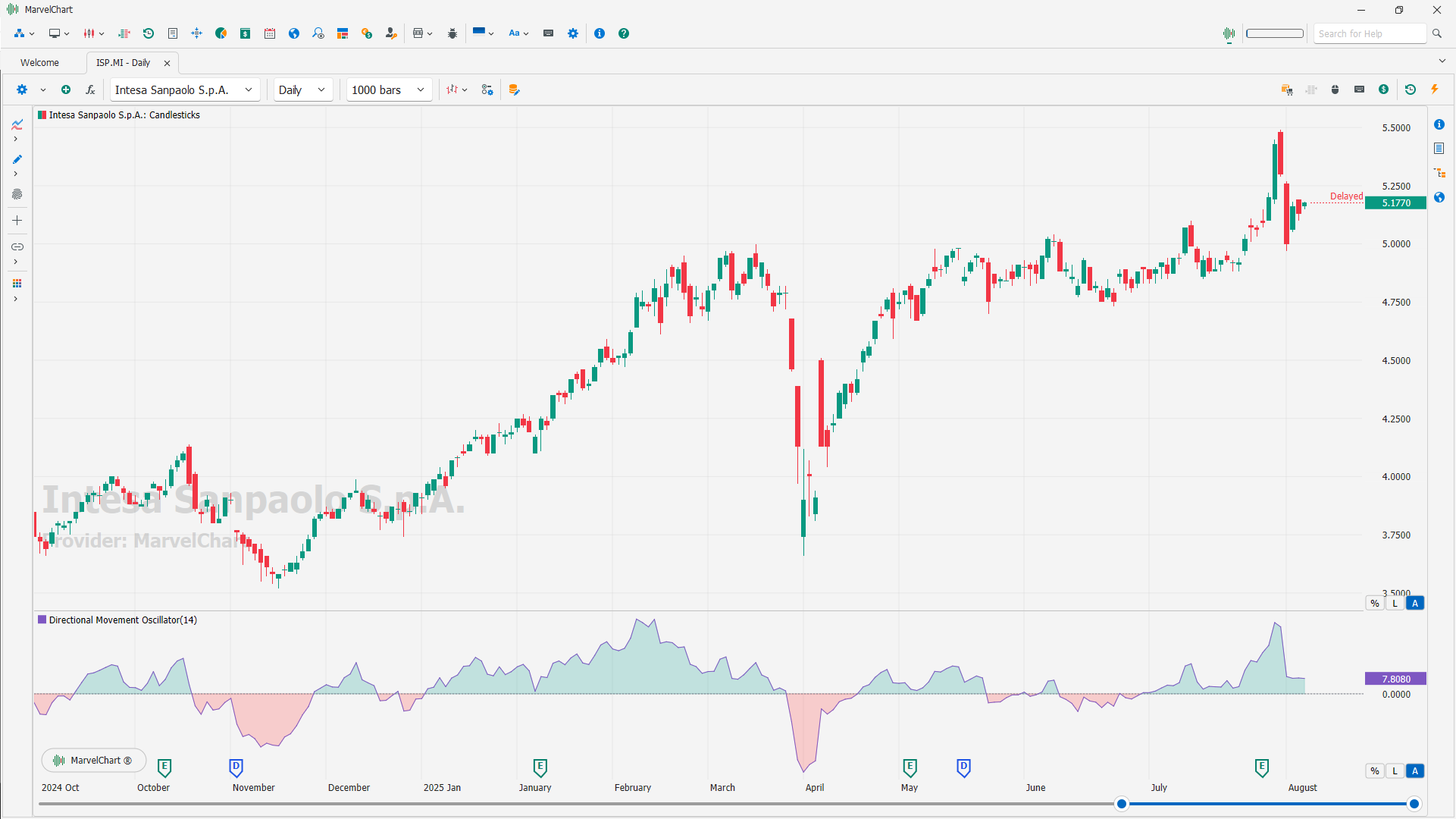The width and height of the screenshot is (1456, 819).
Task: Click the user key account icon
Action: tap(391, 33)
